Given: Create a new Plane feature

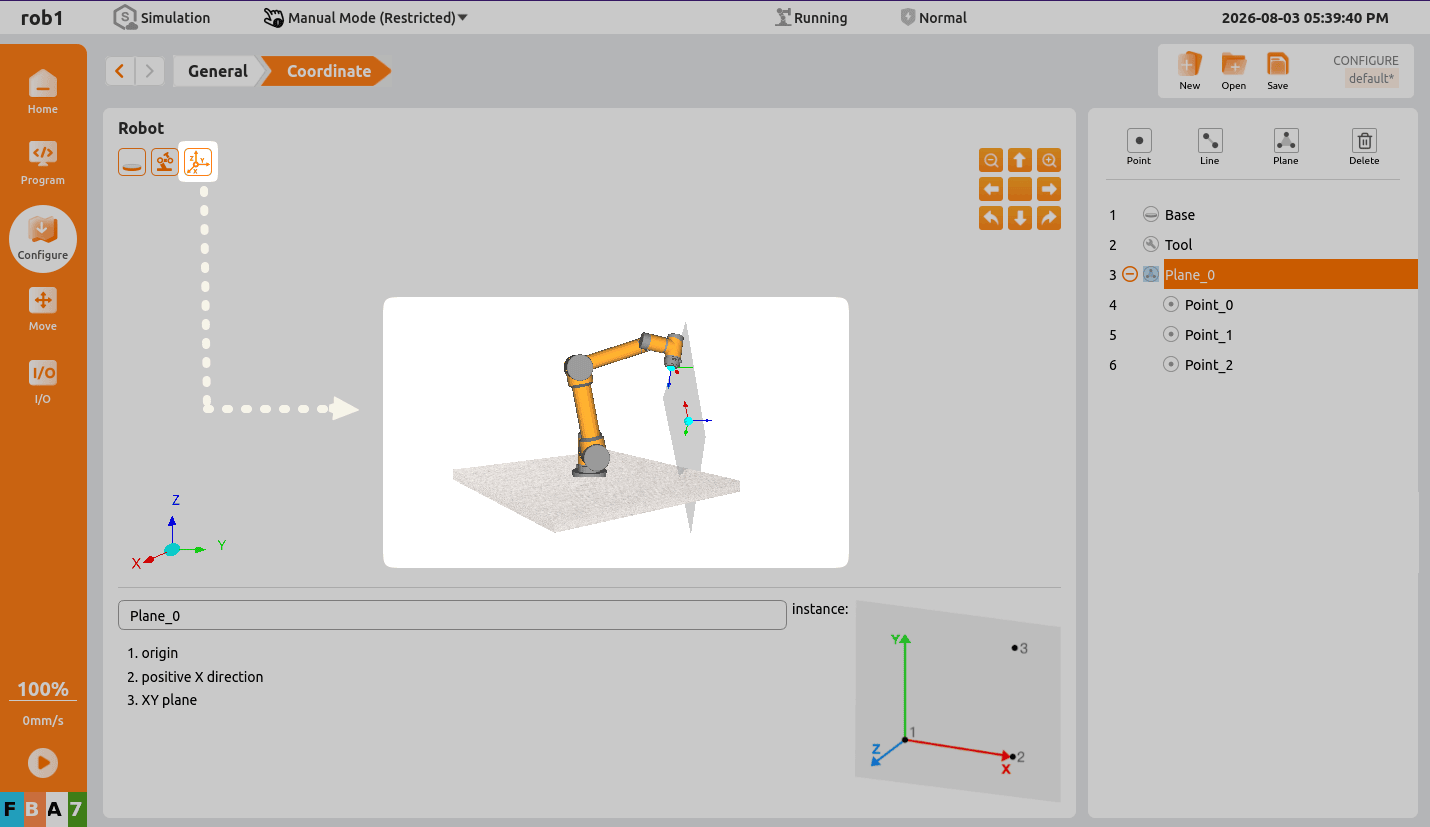Looking at the screenshot, I should (1286, 147).
